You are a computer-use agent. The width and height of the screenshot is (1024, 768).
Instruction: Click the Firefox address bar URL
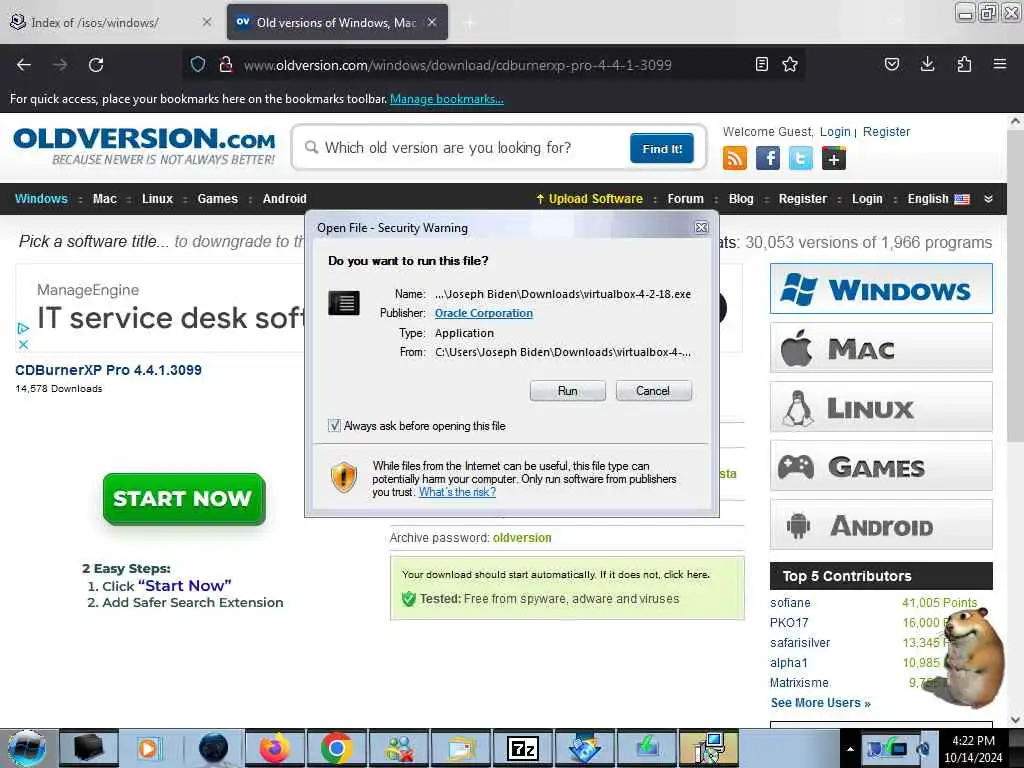coord(457,65)
